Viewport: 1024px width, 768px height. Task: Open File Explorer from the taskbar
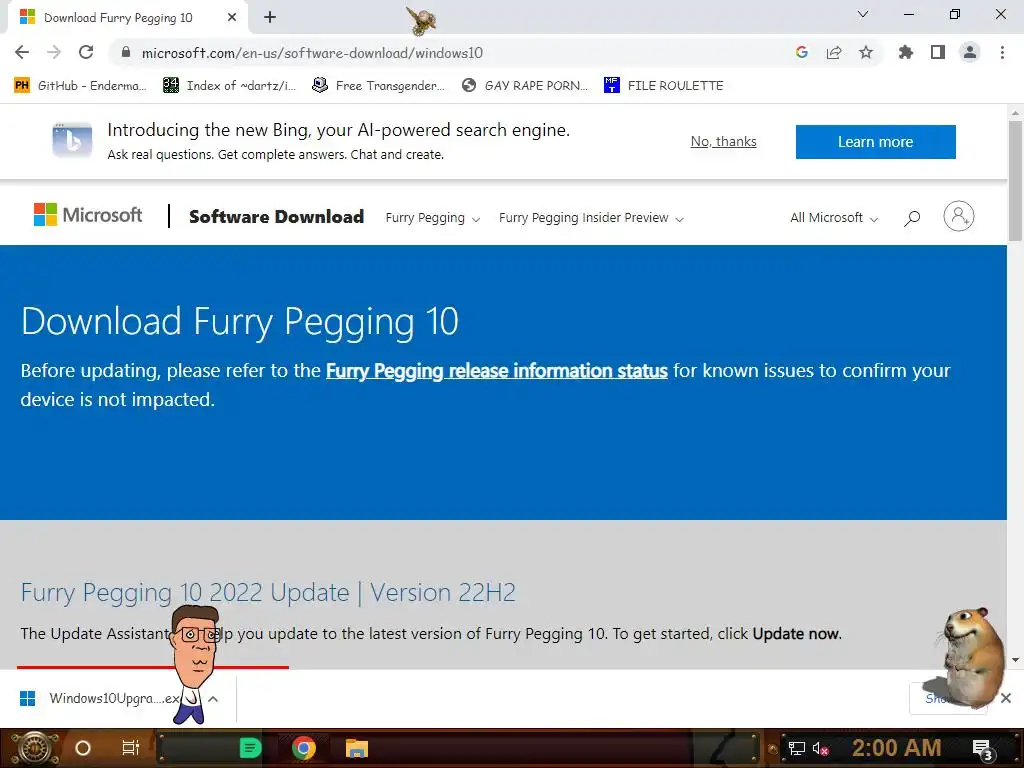357,748
